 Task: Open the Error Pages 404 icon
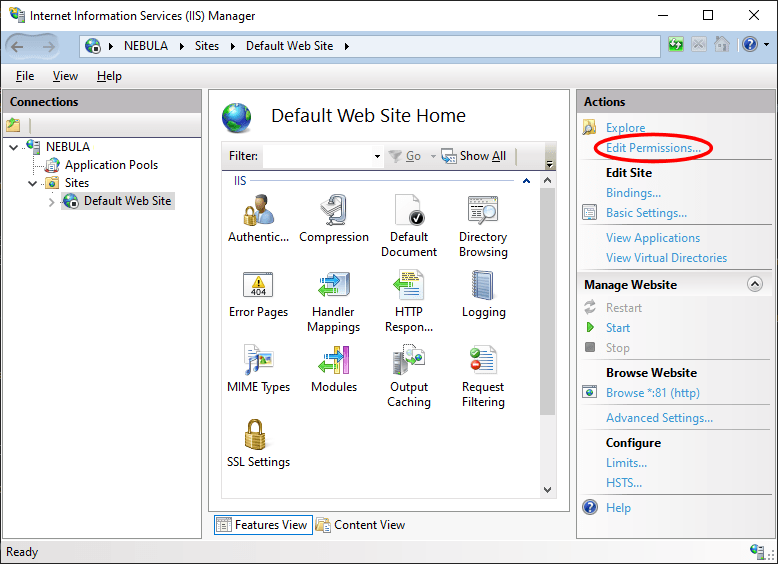[258, 285]
